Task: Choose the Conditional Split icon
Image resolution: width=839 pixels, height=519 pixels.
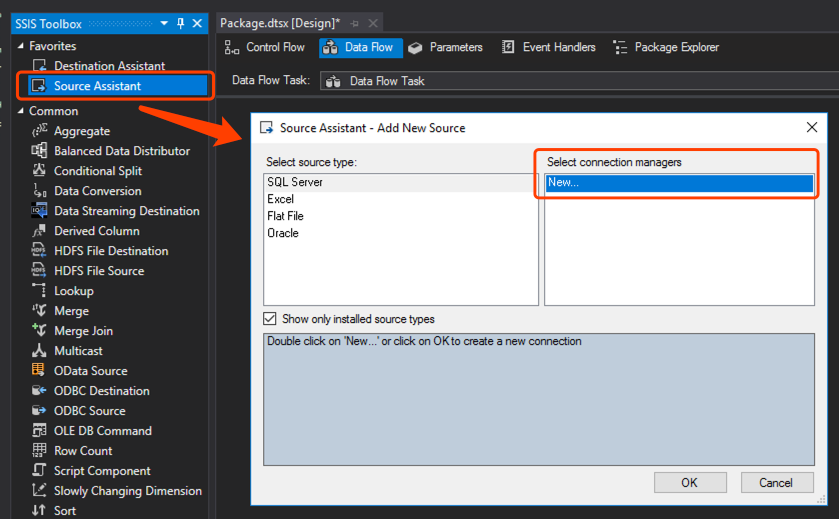Action: click(39, 170)
